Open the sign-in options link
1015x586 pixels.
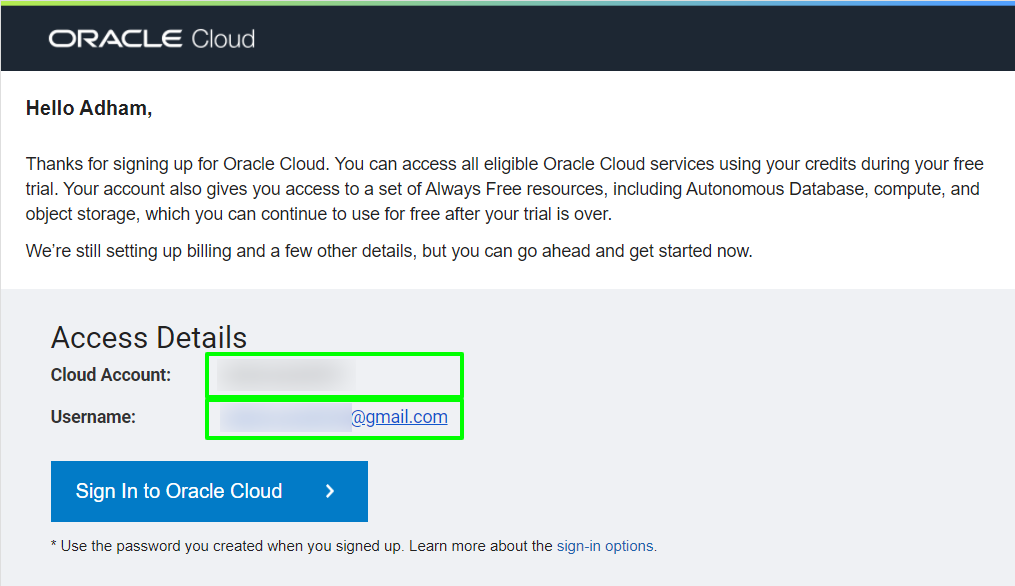606,546
